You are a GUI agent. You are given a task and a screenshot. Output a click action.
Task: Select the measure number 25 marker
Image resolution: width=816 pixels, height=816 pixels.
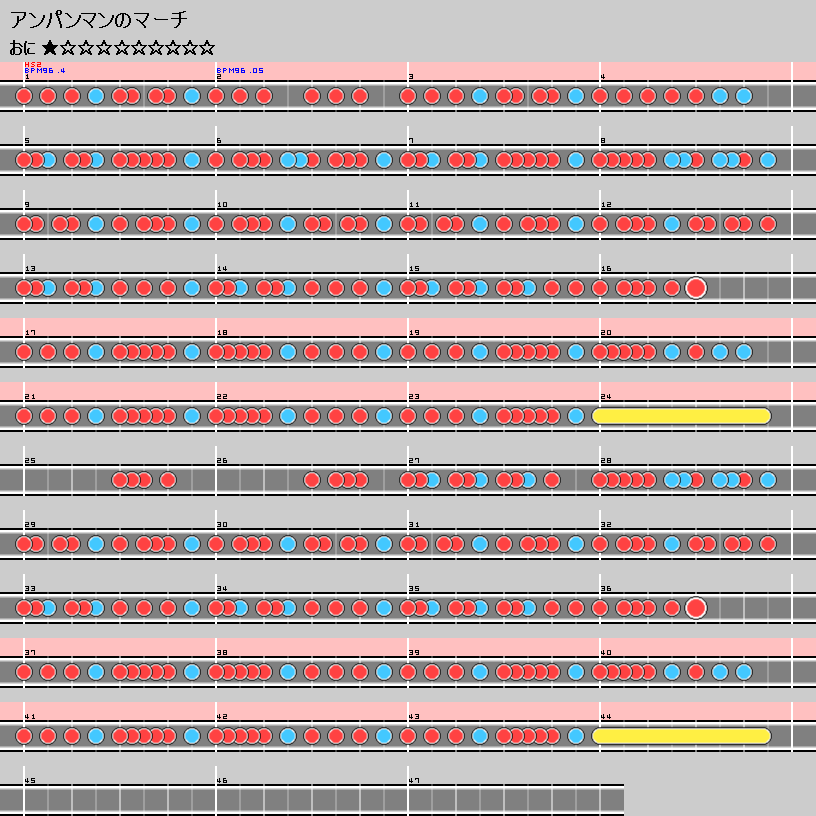(x=30, y=461)
